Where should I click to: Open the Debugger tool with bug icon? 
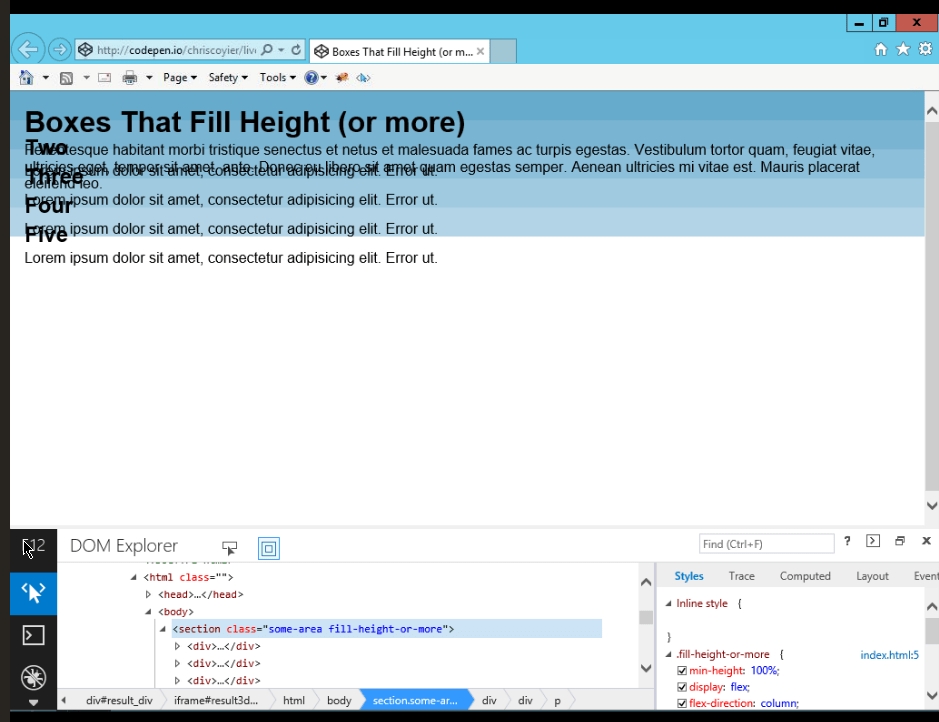33,677
